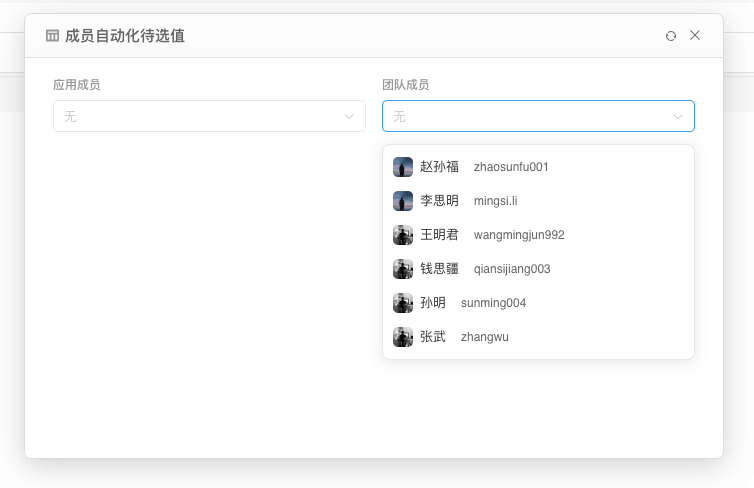The height and width of the screenshot is (488, 754).
Task: Choose 王明君 in the member list
Action: coord(538,235)
